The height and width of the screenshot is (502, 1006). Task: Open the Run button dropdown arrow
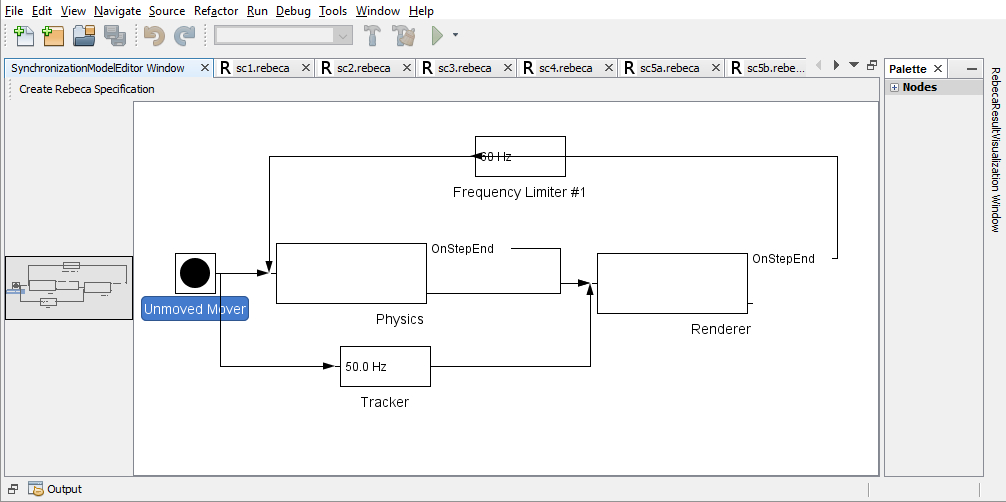tap(456, 35)
